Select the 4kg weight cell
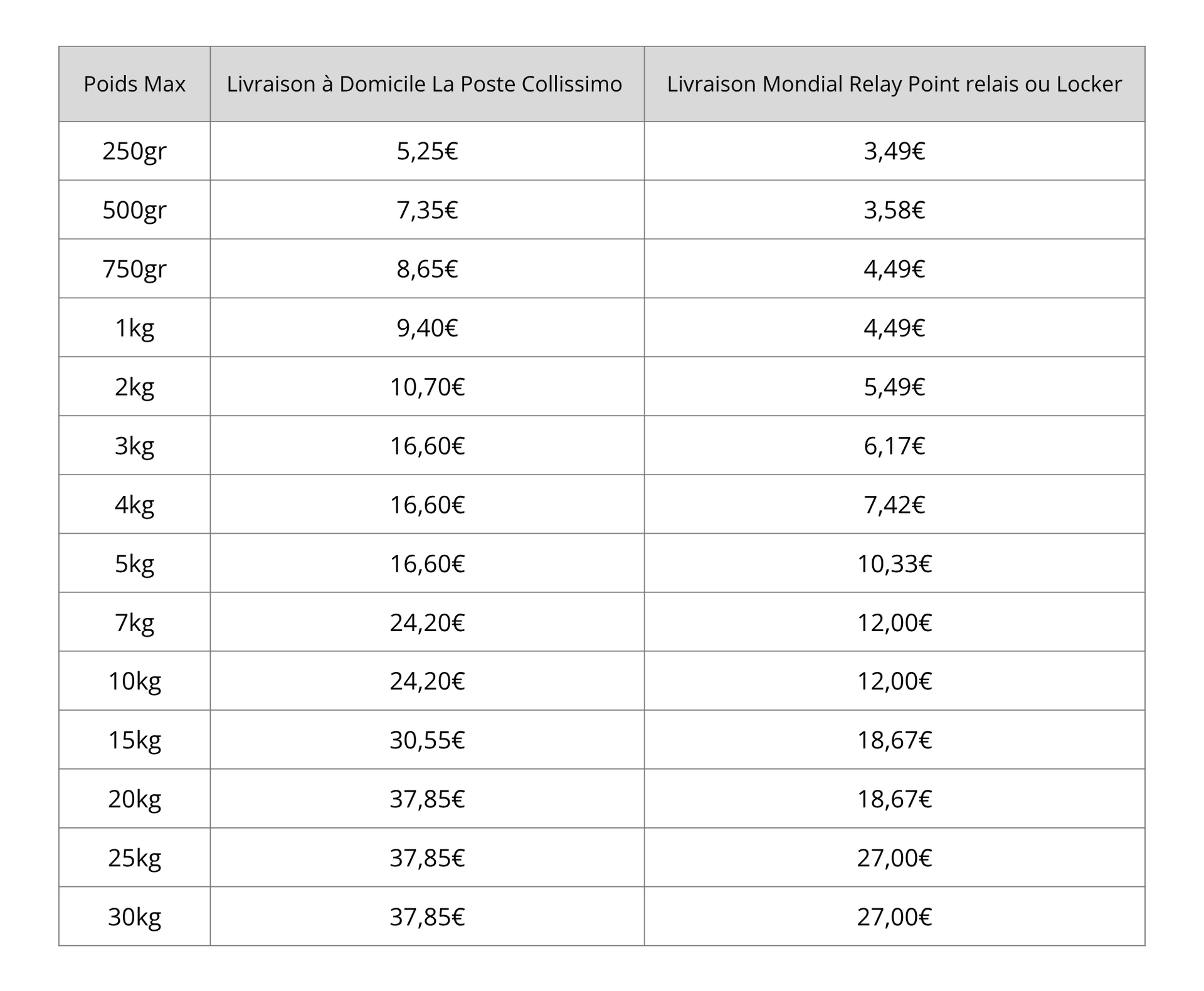Viewport: 1204px width, 991px height. [134, 505]
